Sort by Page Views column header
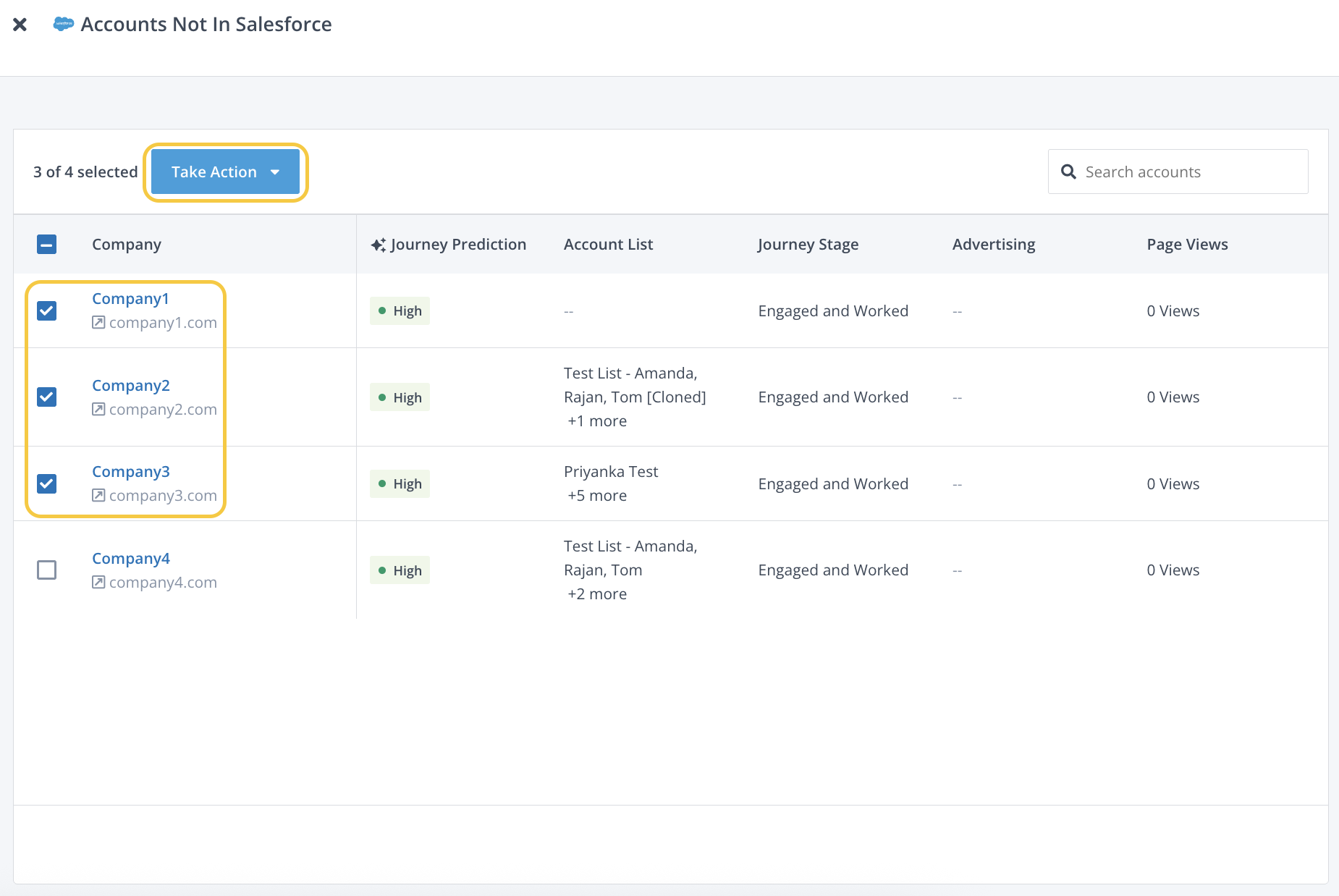Viewport: 1339px width, 896px height. (x=1187, y=245)
